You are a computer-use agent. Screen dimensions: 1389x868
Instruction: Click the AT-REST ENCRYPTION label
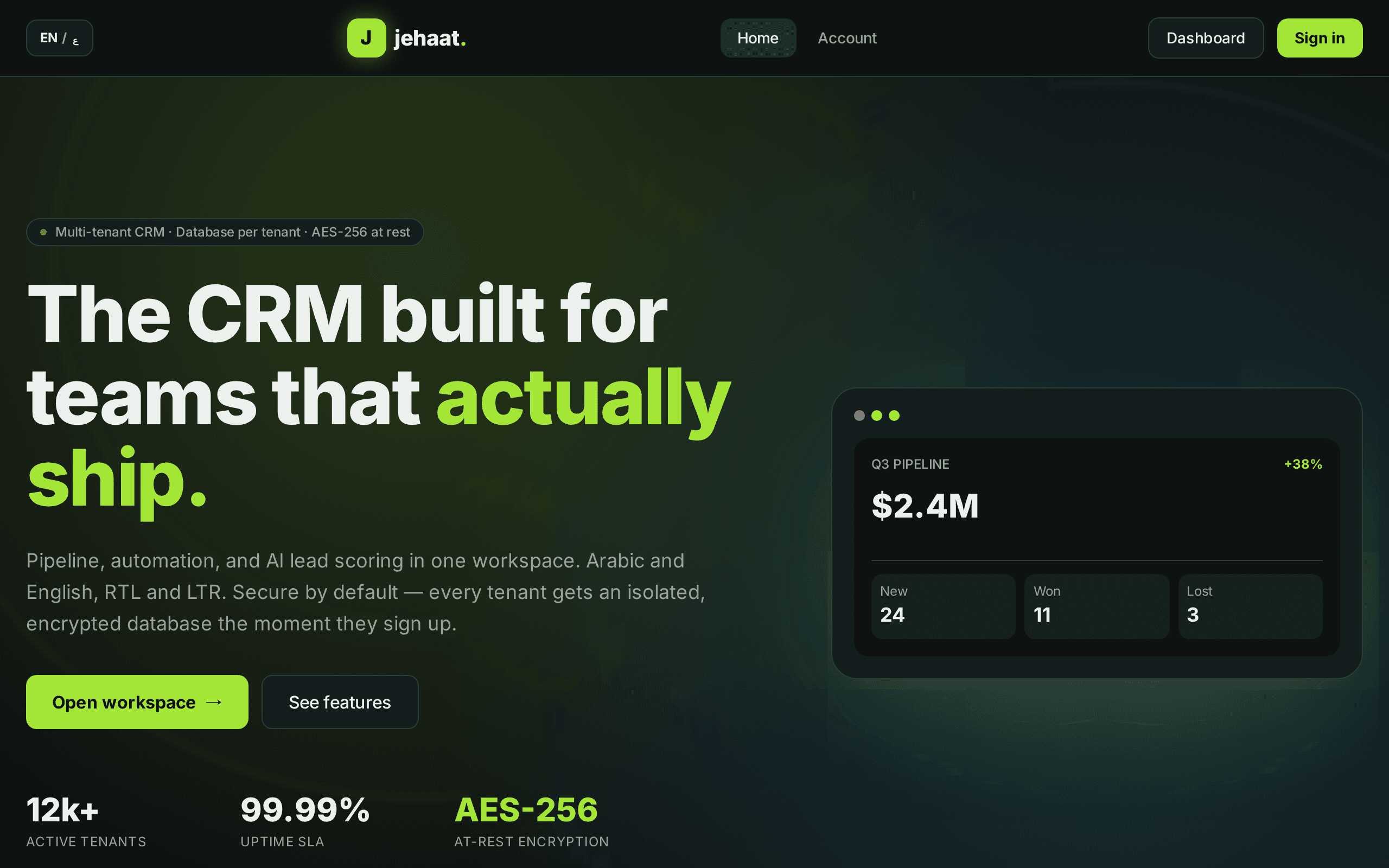coord(532,841)
